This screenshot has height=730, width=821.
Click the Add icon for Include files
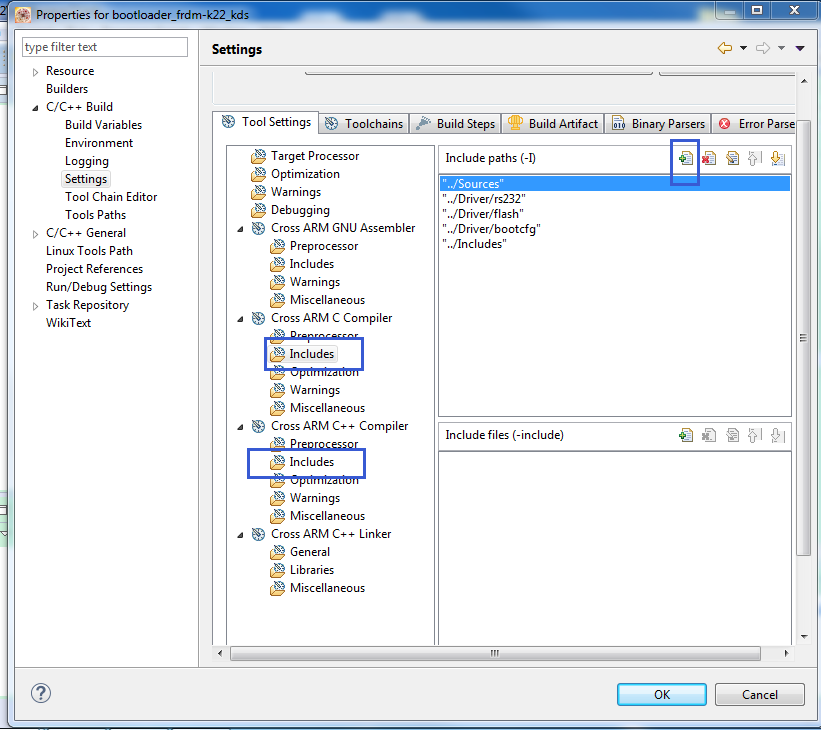tap(685, 435)
